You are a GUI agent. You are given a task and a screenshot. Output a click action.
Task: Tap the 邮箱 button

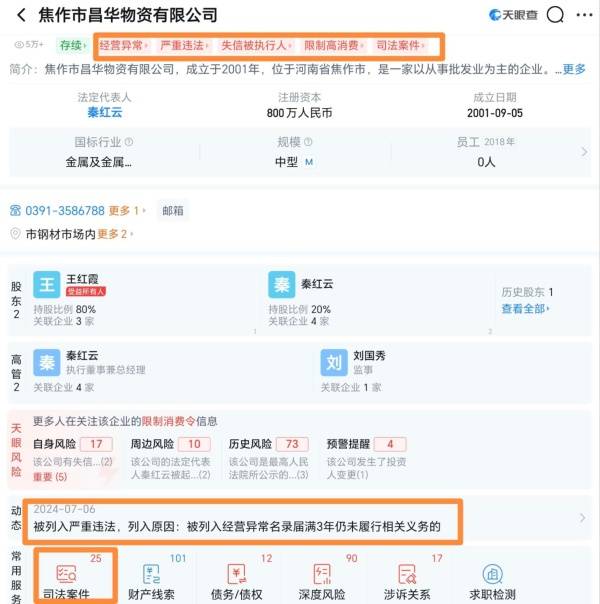pos(173,211)
